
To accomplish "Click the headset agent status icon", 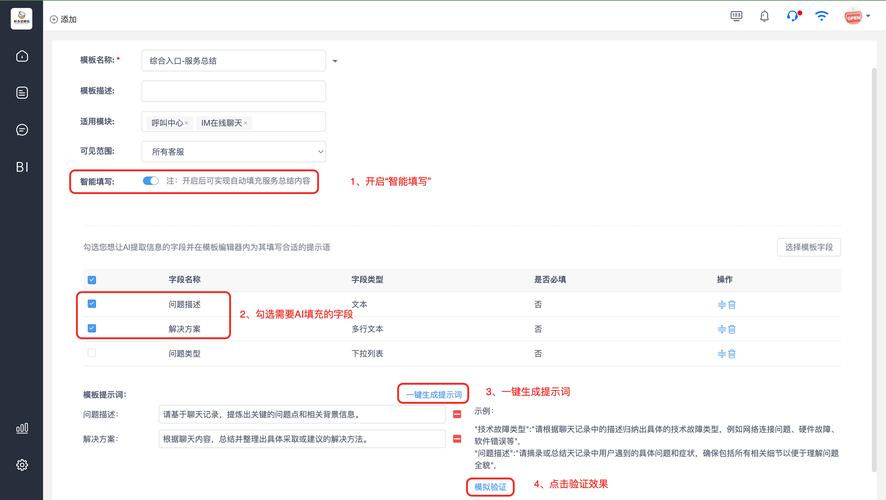I will point(793,16).
